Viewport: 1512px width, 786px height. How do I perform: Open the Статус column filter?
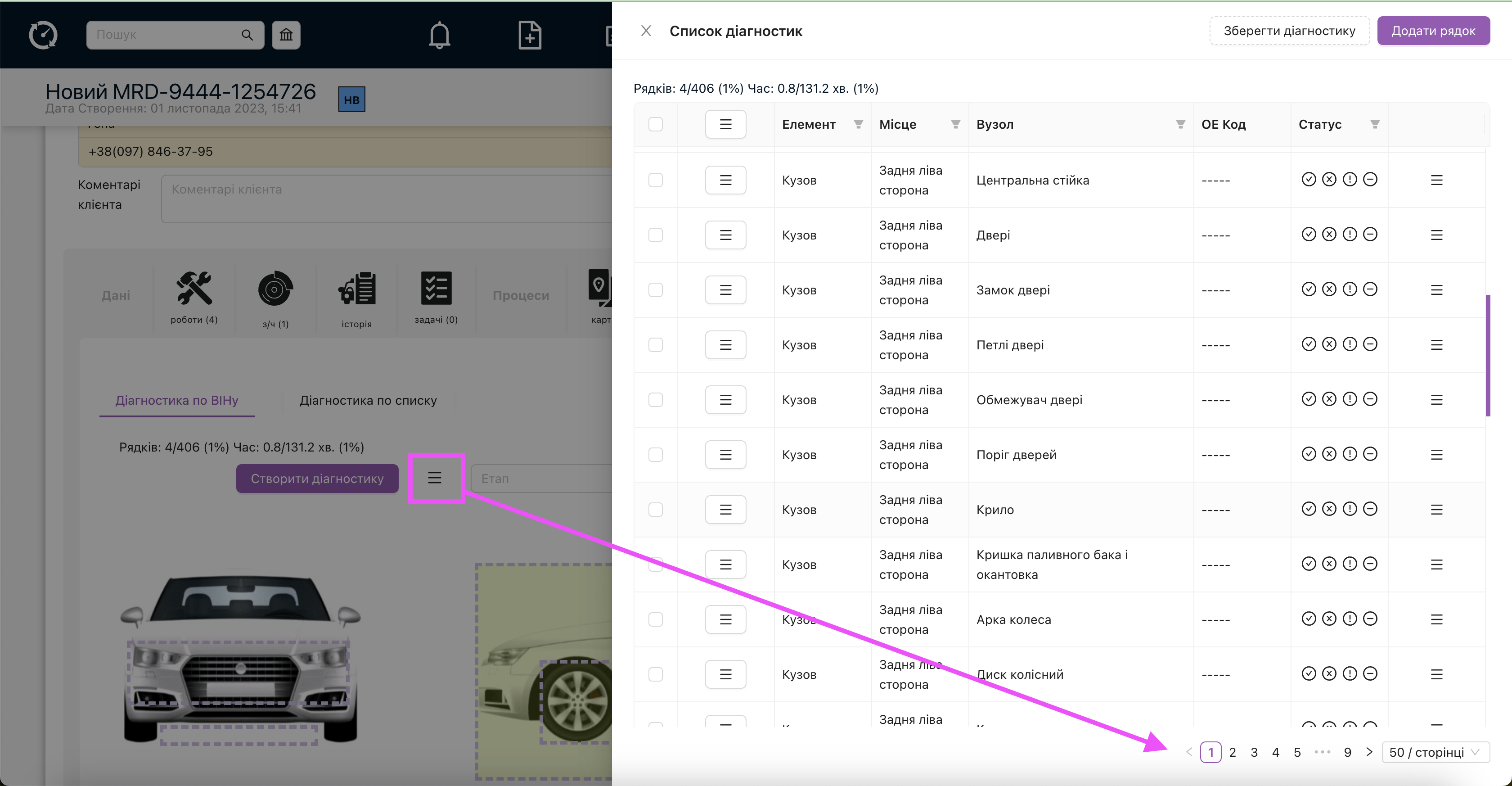click(x=1375, y=124)
